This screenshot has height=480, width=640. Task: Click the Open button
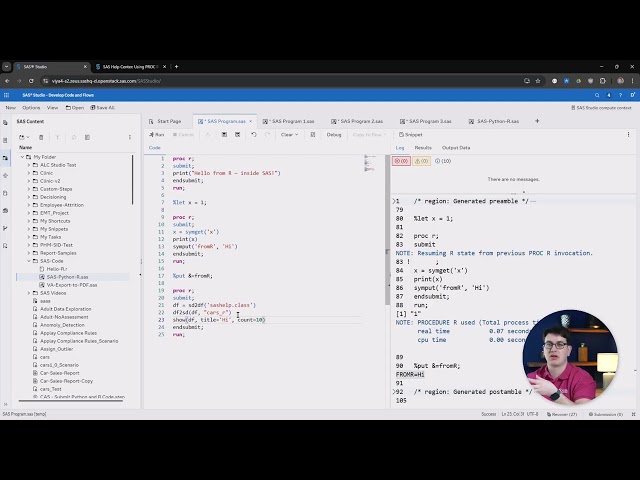coord(75,108)
